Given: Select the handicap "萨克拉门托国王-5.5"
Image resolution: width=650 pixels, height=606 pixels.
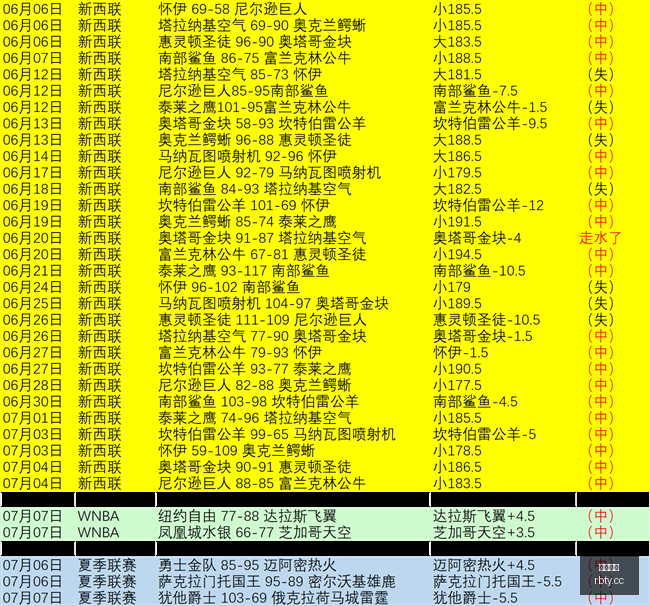Looking at the screenshot, I should [x=497, y=582].
